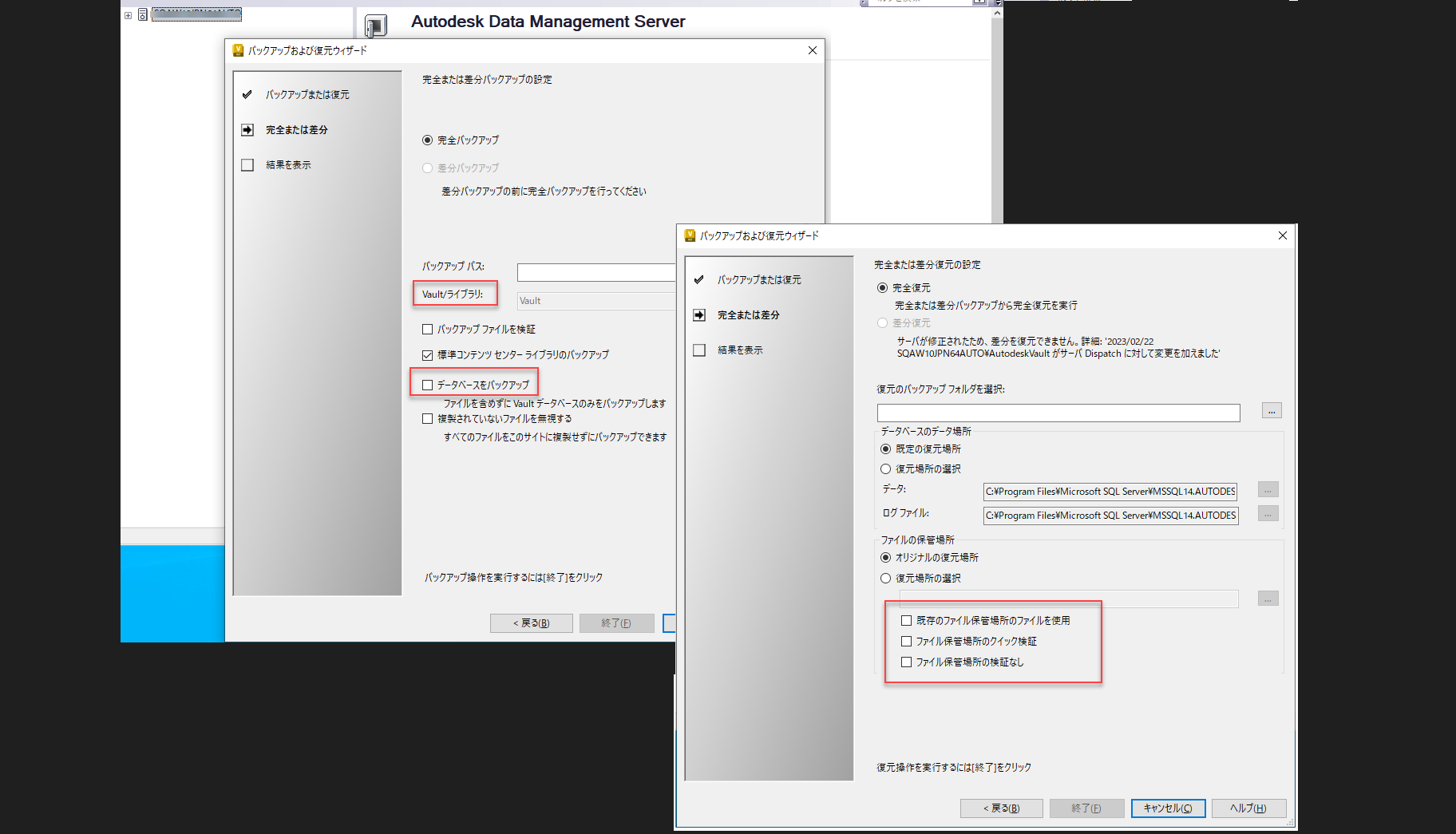Click the 結果を表示 step icon in the restore wizard

(699, 350)
